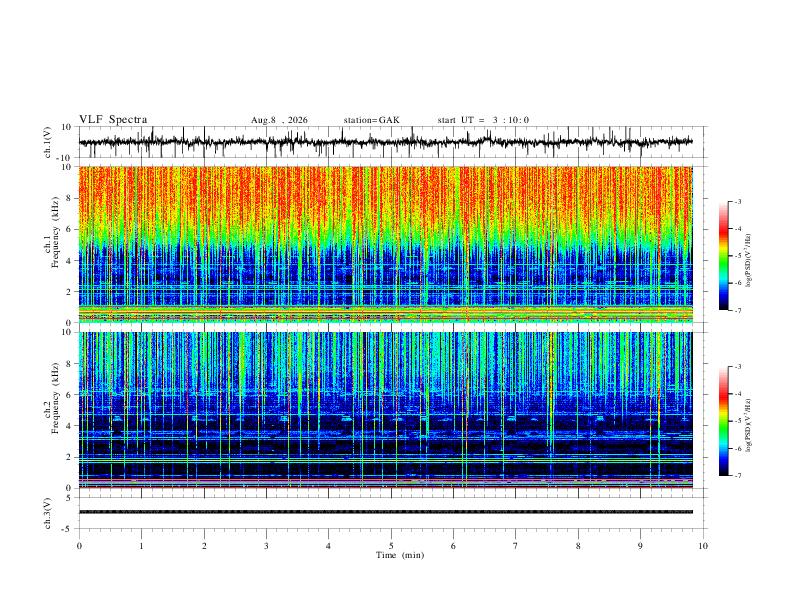Click the ch.3(V) axis label
This screenshot has height=612, width=792.
click(48, 514)
